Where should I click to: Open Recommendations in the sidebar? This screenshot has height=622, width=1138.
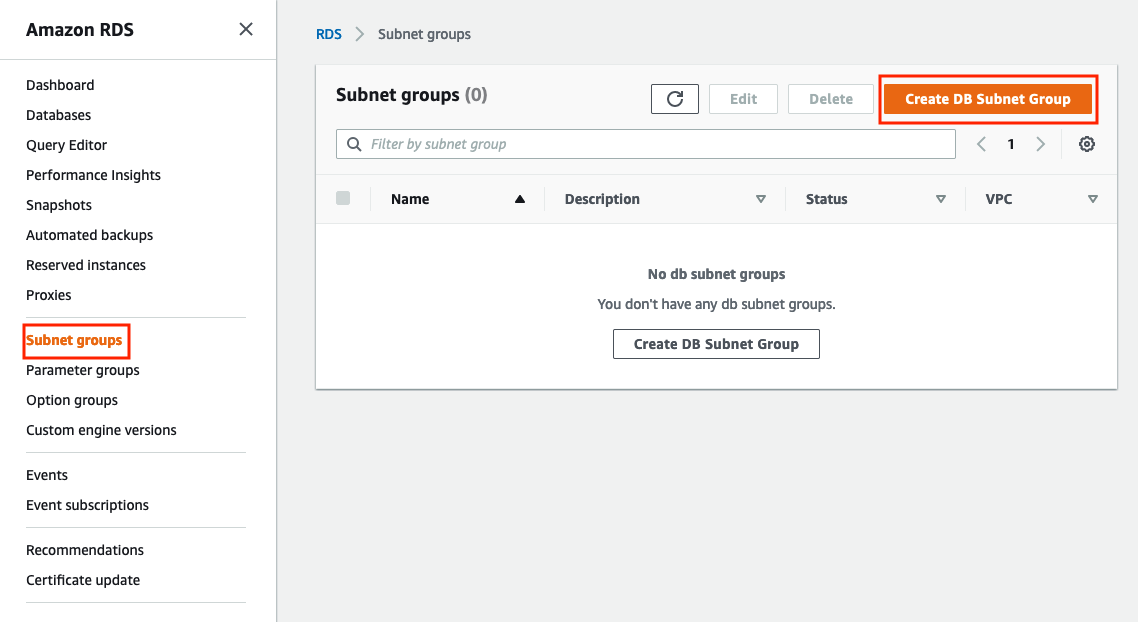(x=85, y=550)
